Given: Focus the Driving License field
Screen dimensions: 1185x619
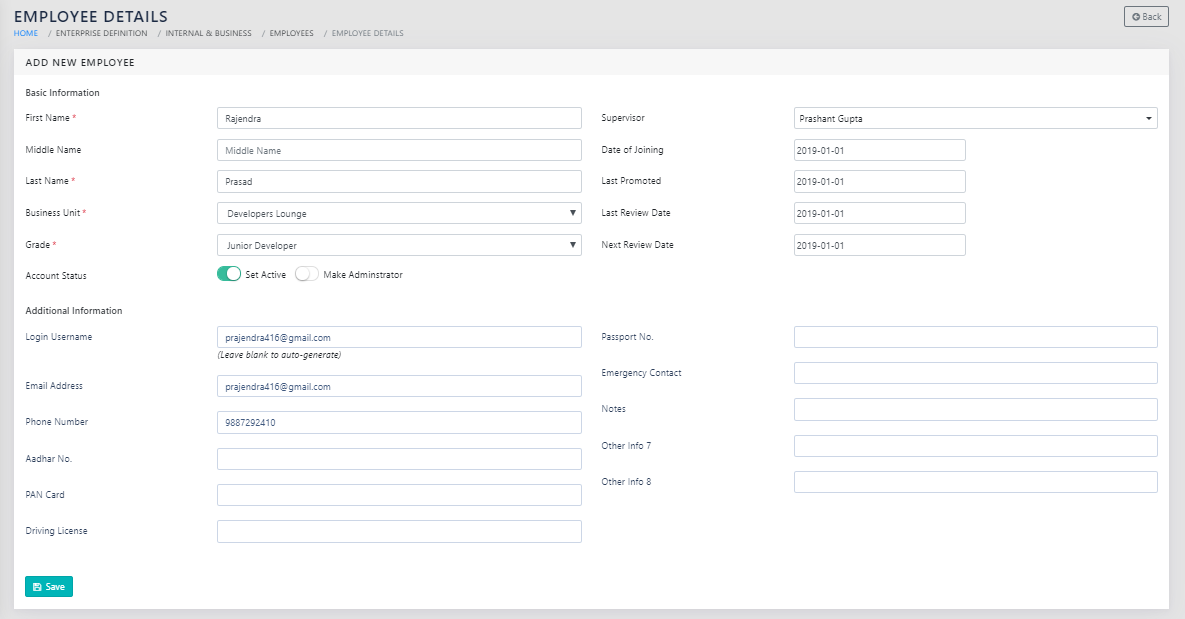Looking at the screenshot, I should [399, 531].
